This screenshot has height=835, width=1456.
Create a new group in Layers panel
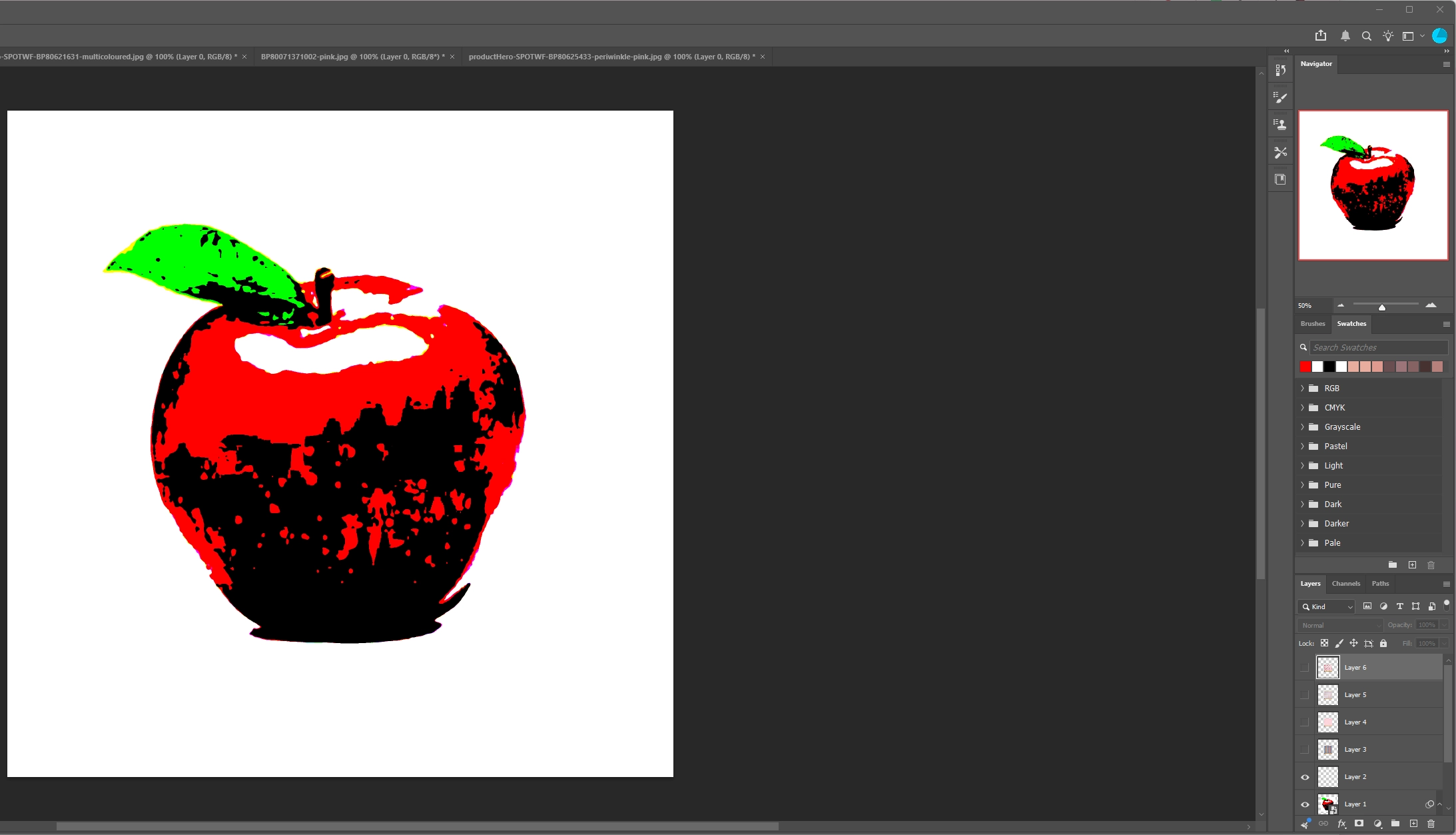coord(1395,824)
